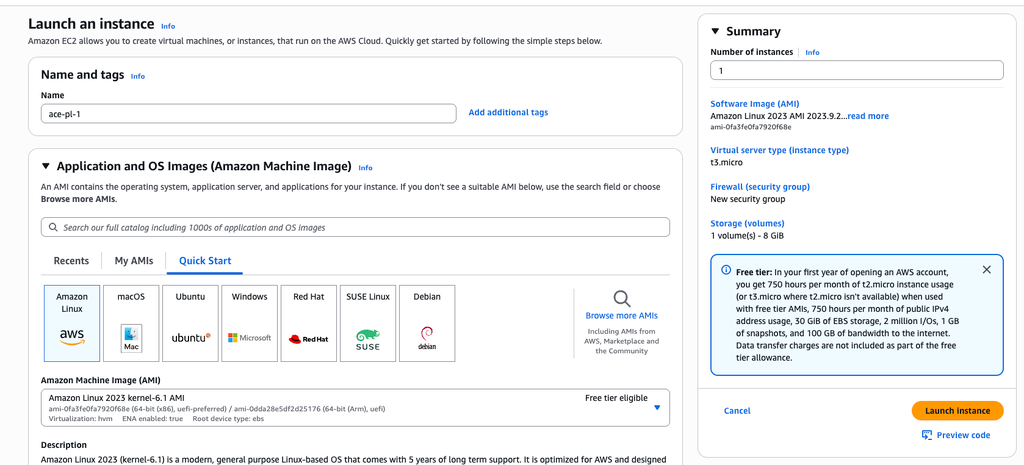Collapse the Summary panel

click(x=714, y=31)
